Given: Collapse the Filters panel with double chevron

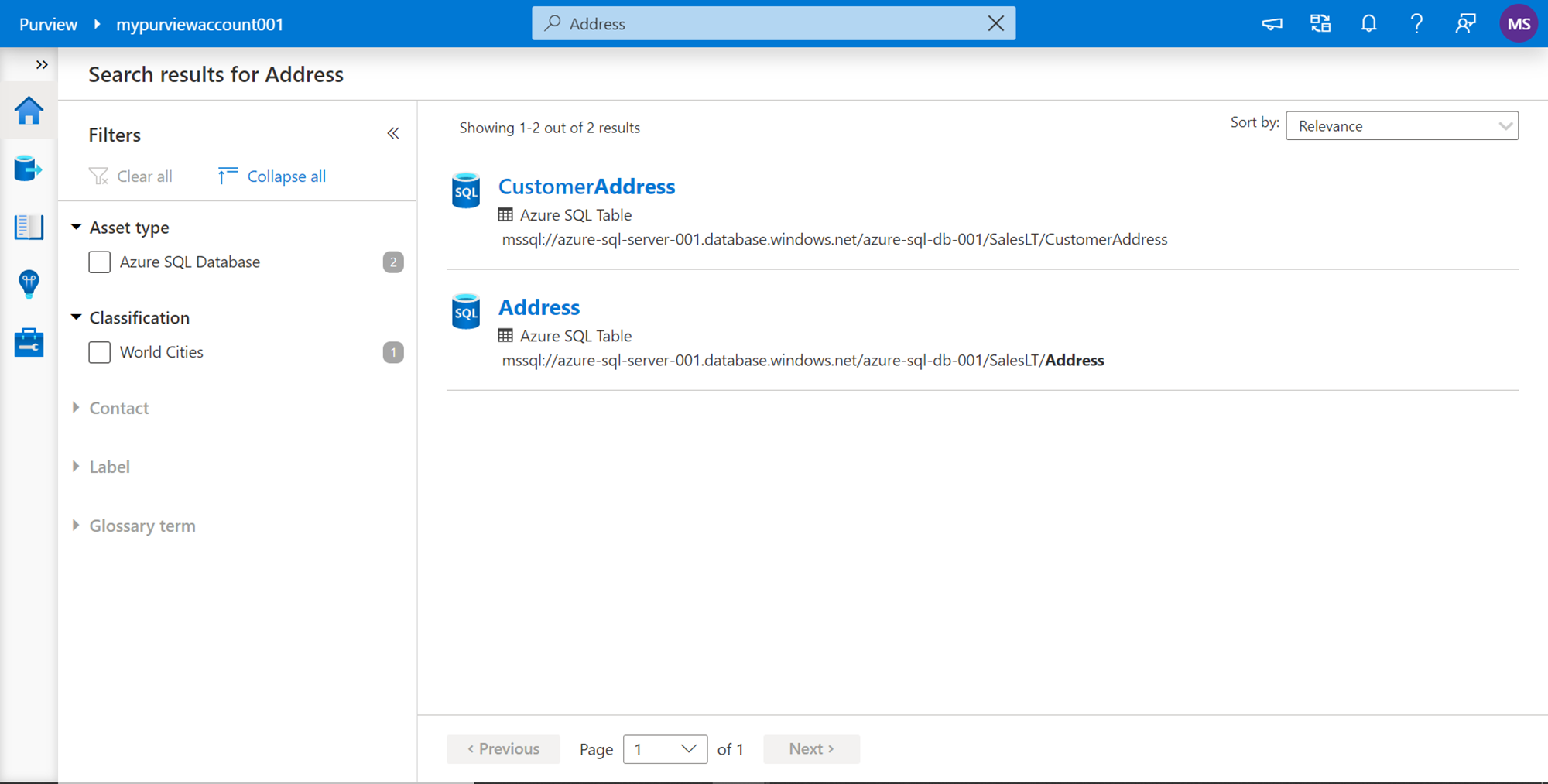Looking at the screenshot, I should point(393,133).
